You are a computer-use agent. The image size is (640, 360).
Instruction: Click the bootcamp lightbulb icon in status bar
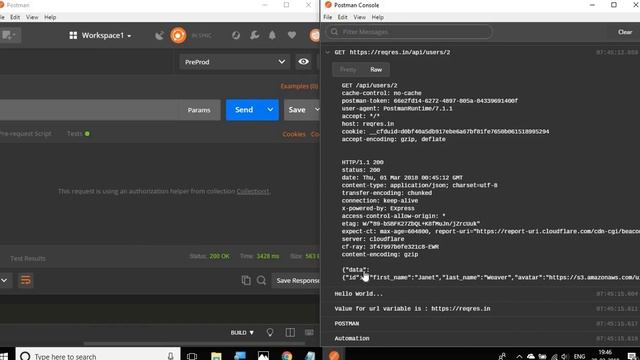coord(270,333)
